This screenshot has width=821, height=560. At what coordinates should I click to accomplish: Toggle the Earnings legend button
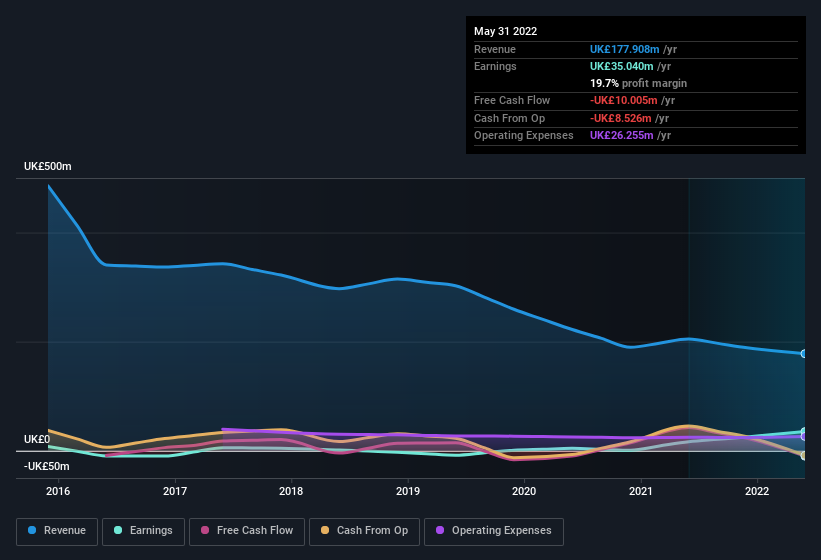[143, 531]
